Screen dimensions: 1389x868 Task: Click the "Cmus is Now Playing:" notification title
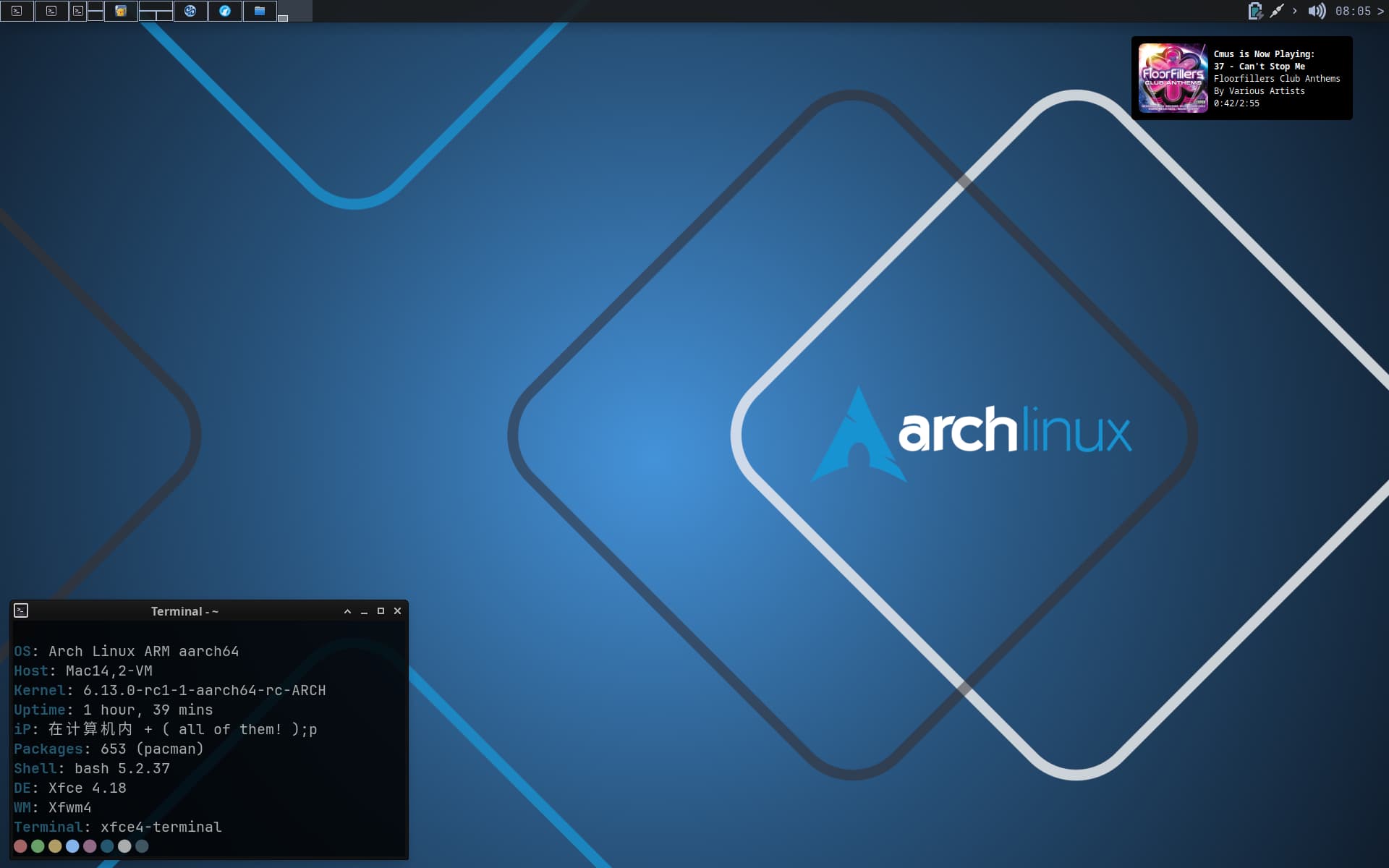[1264, 54]
